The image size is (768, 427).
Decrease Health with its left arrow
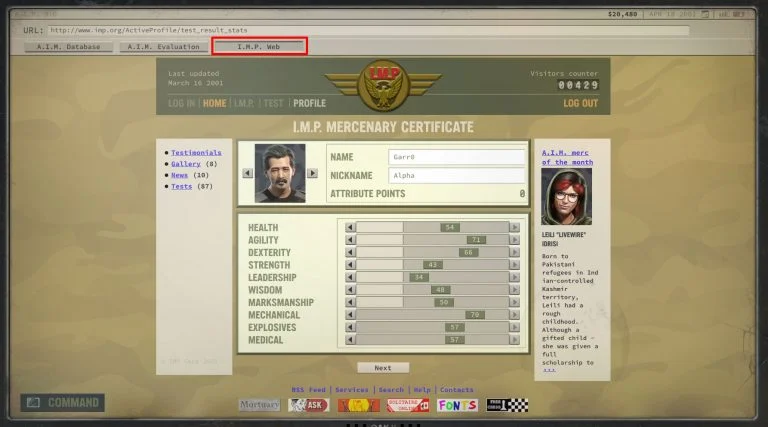tap(350, 227)
